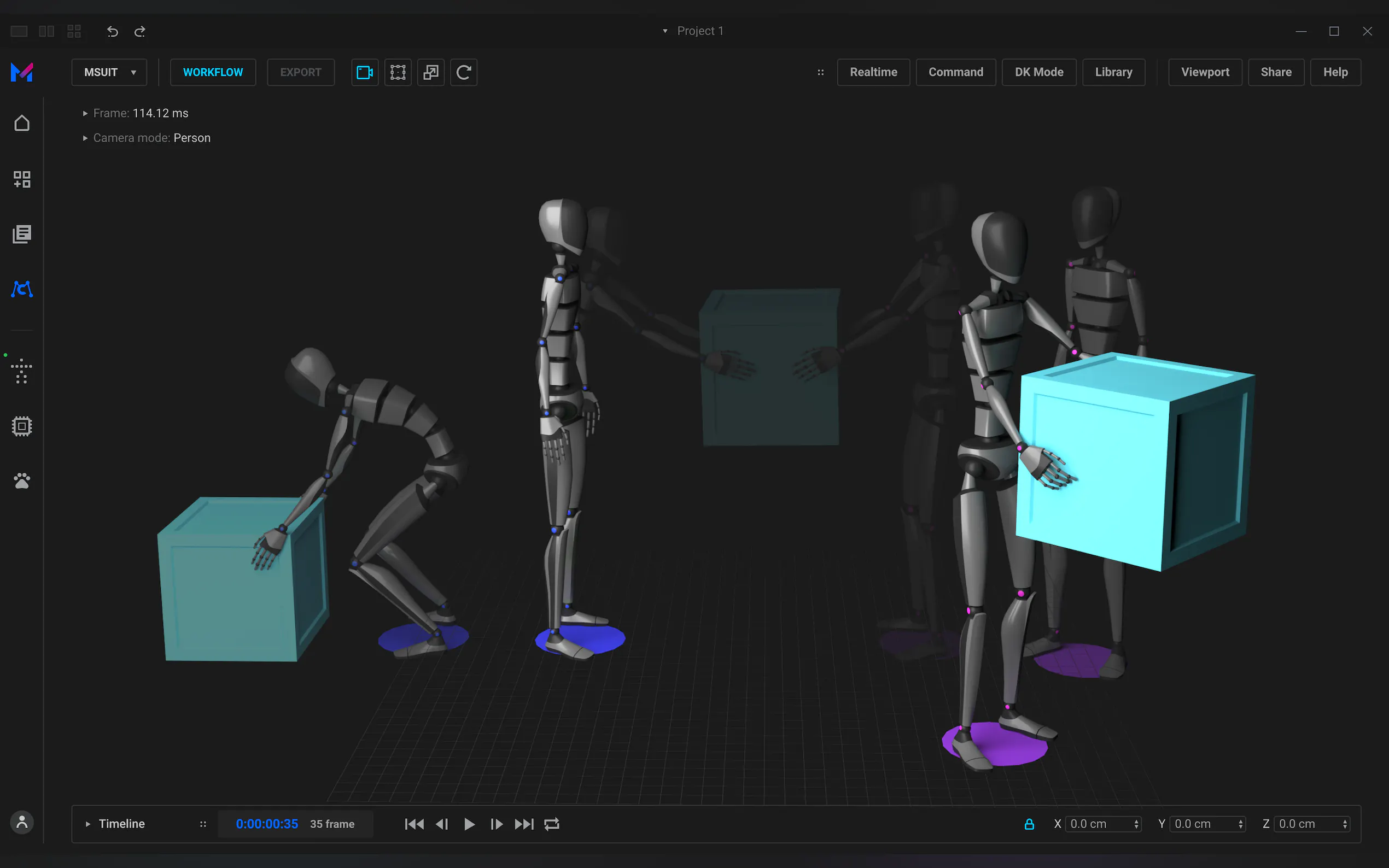Click the Realtime button
The width and height of the screenshot is (1389, 868).
(873, 72)
